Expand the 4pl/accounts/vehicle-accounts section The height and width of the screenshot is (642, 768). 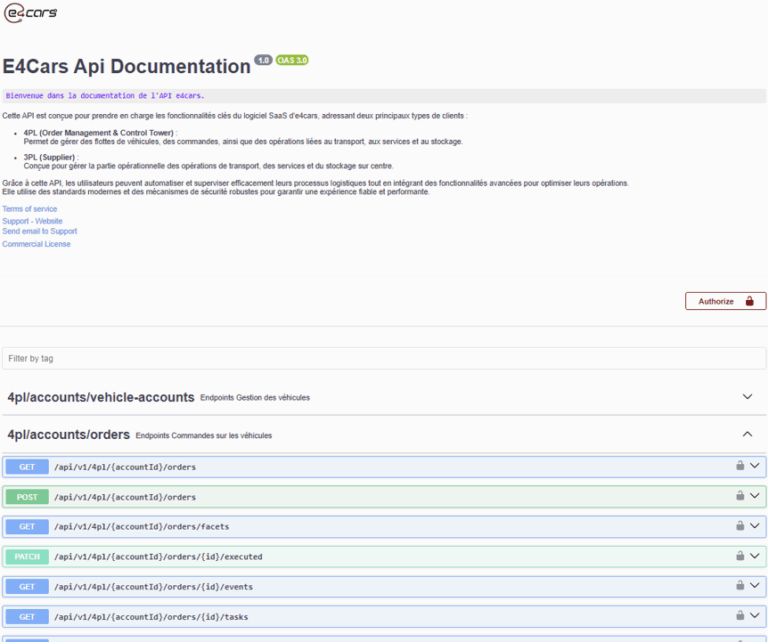(747, 397)
